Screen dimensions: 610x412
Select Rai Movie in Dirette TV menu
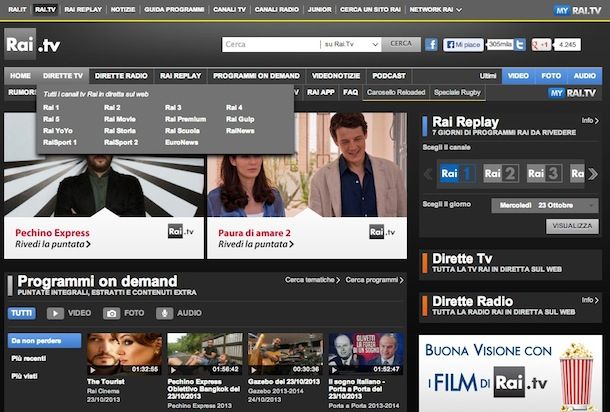coord(120,119)
